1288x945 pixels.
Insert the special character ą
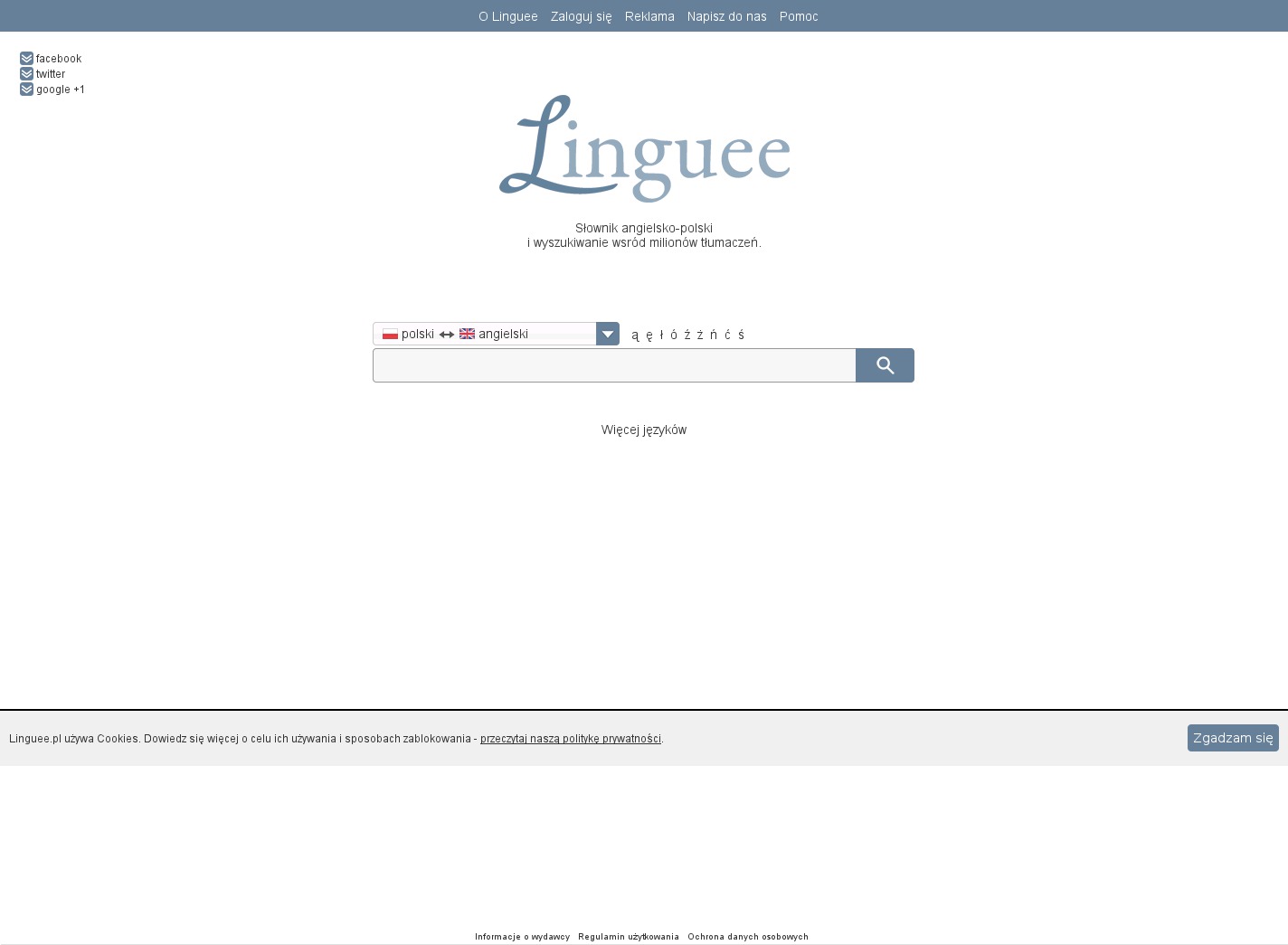coord(635,335)
